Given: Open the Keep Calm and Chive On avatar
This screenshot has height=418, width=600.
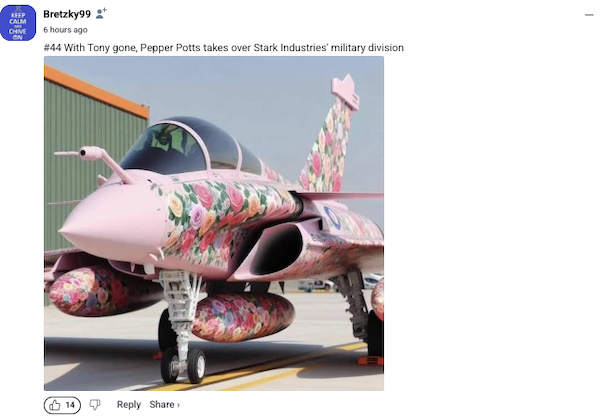Looking at the screenshot, I should (18, 23).
